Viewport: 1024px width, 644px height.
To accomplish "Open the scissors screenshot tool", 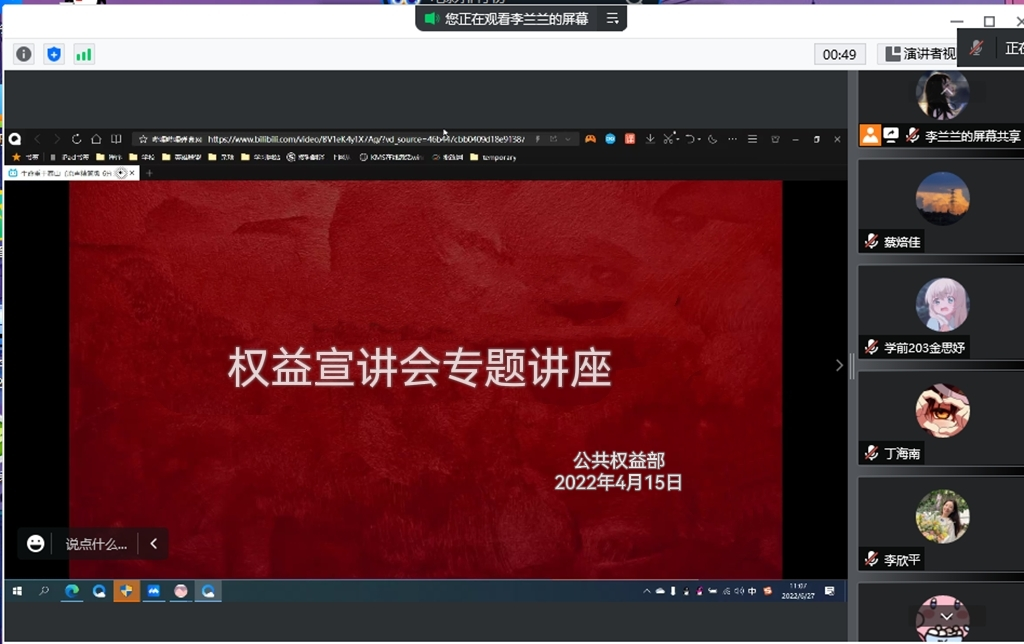I will pyautogui.click(x=669, y=139).
